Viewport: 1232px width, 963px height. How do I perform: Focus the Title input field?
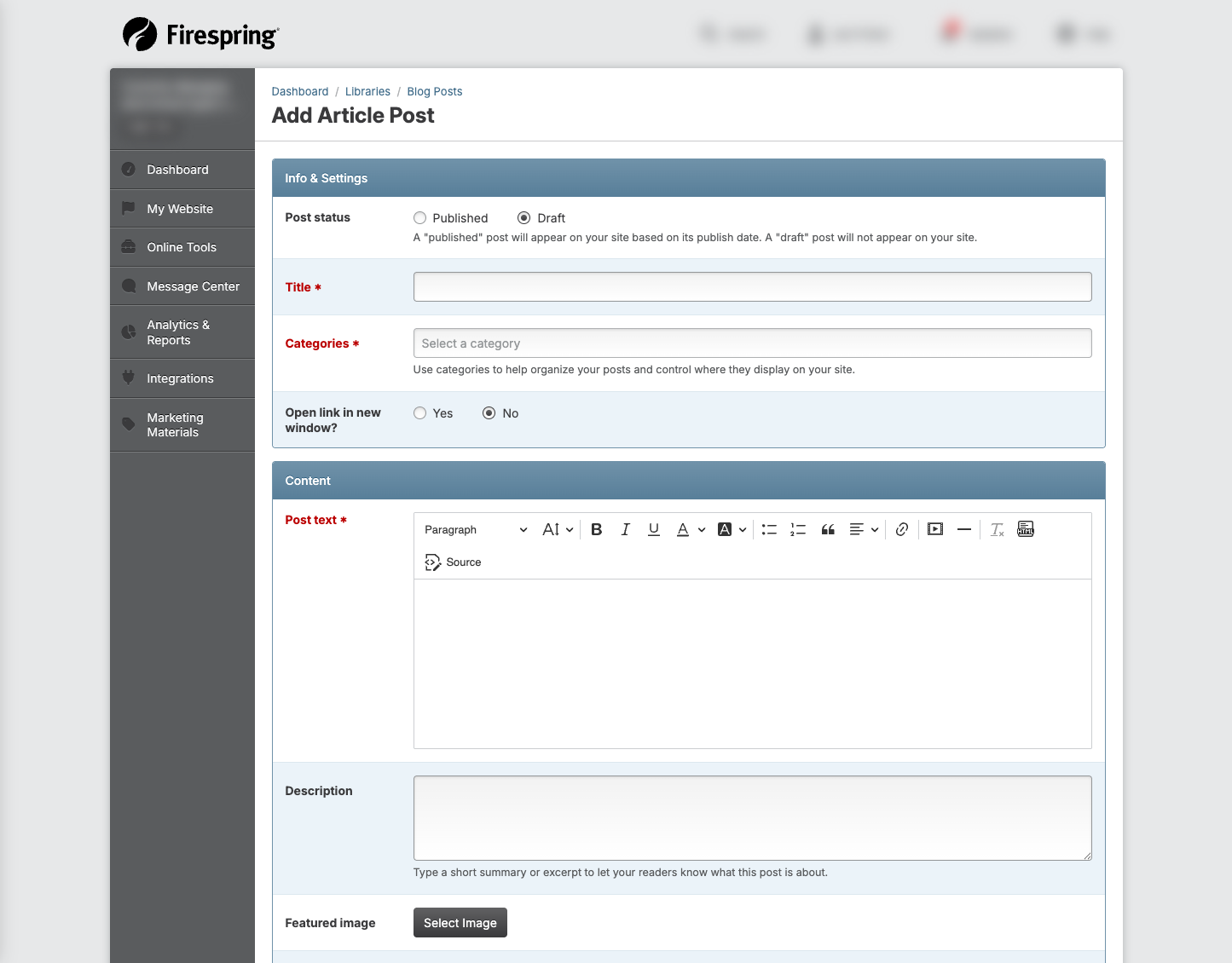point(752,287)
